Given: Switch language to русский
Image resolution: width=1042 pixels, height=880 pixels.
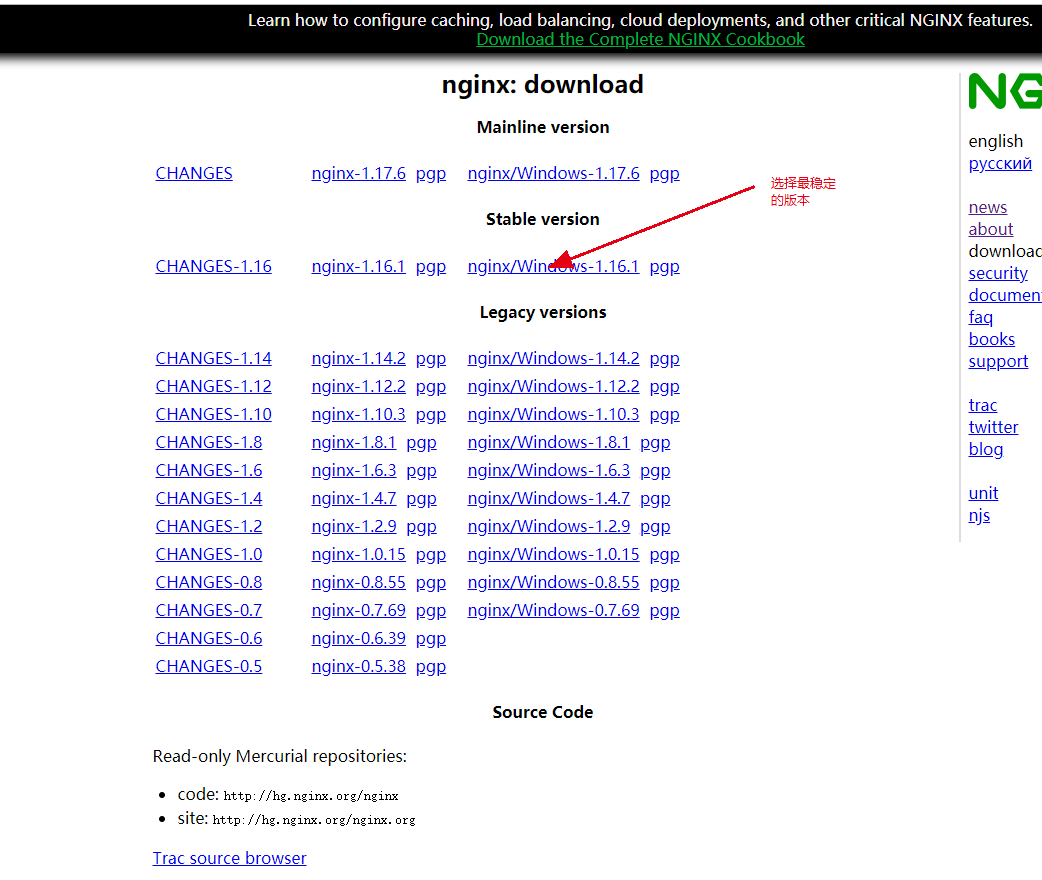Looking at the screenshot, I should tap(999, 164).
